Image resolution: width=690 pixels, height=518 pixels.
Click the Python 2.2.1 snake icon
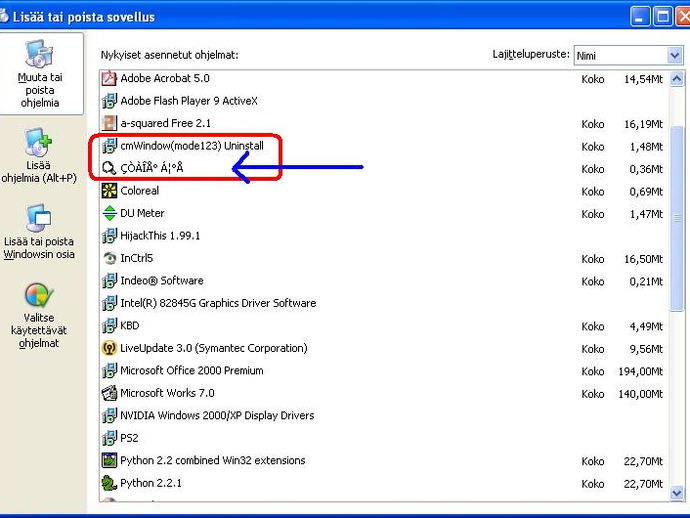tap(109, 483)
